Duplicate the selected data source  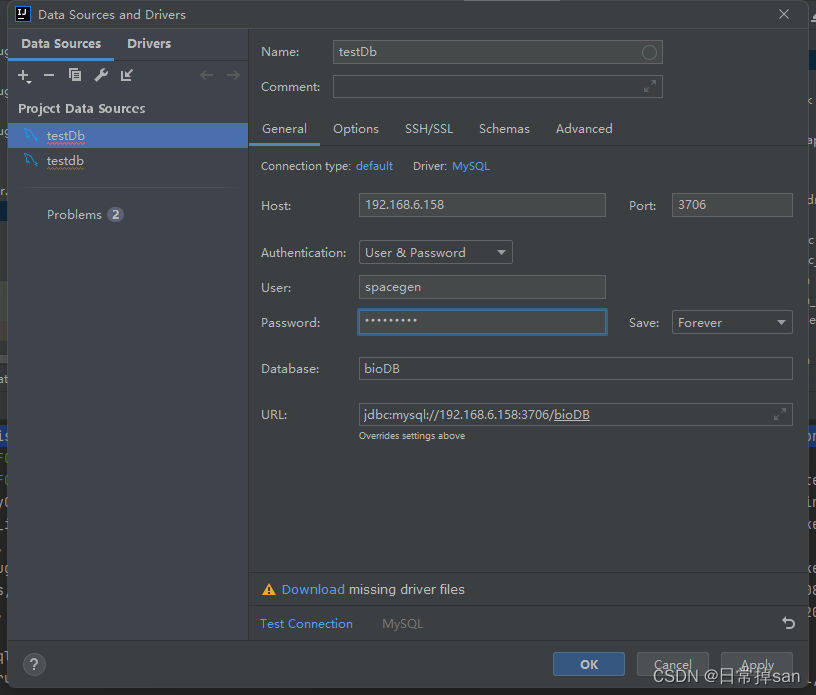coord(75,75)
